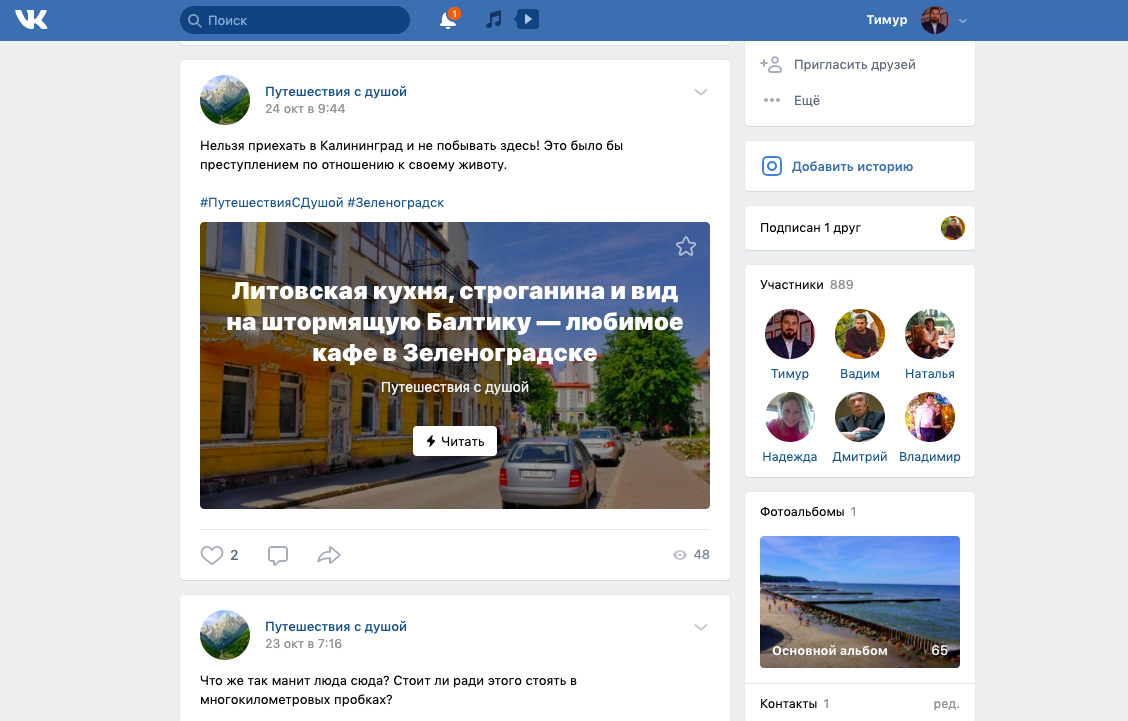
Task: Share the 24 окт post
Action: [x=329, y=555]
